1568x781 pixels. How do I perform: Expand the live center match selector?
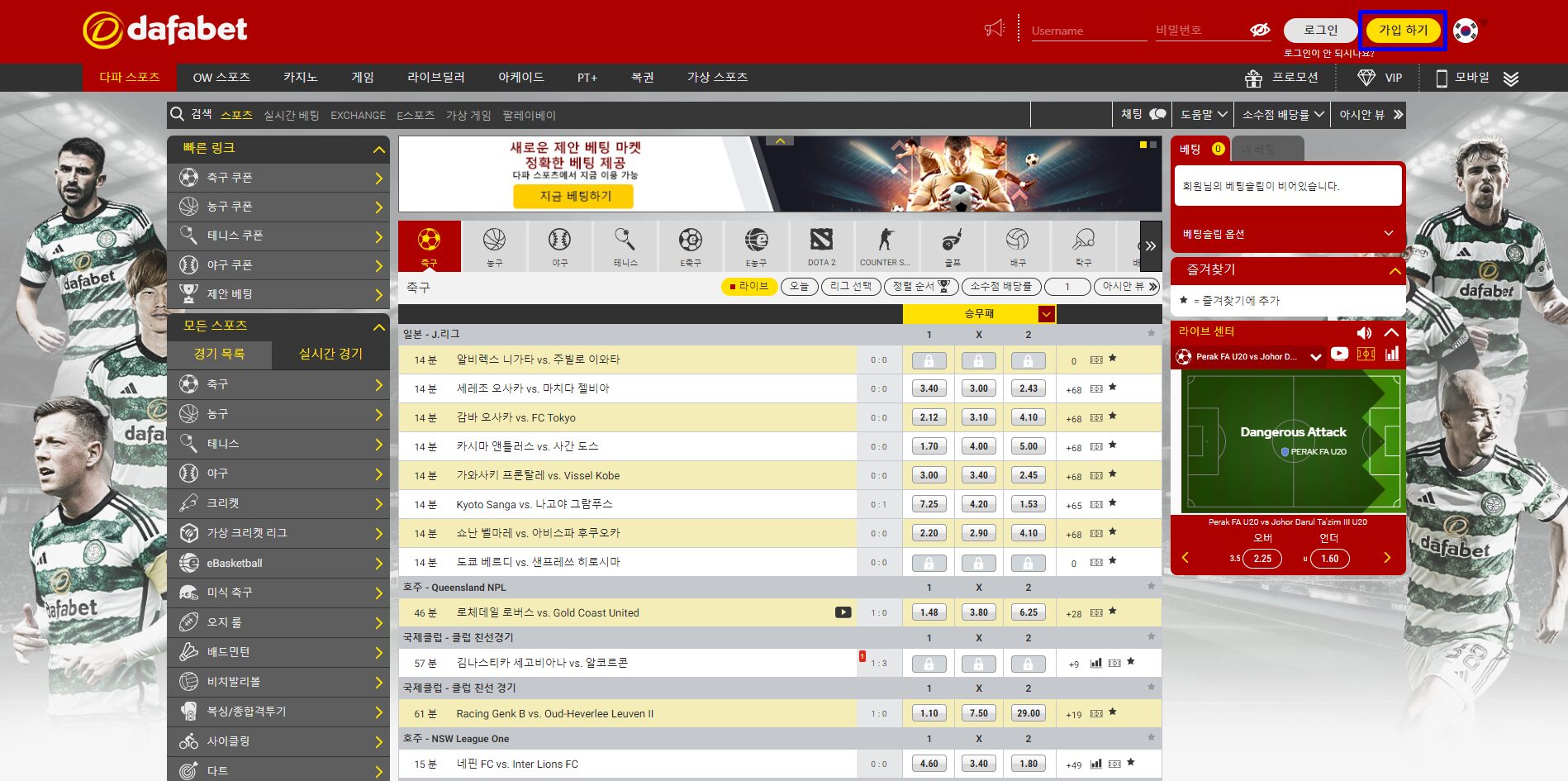(1316, 356)
